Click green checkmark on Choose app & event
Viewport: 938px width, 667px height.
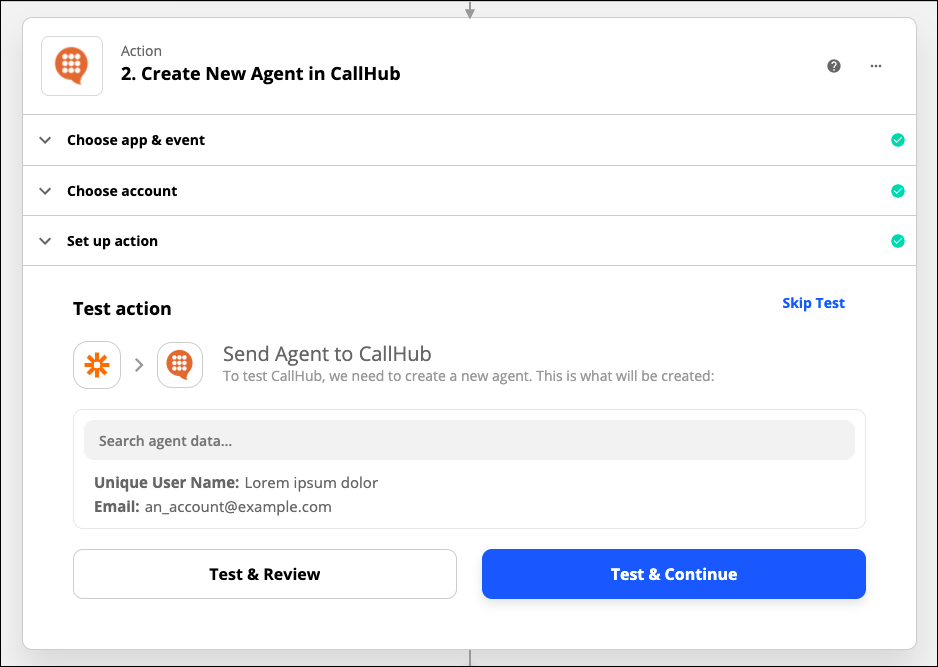pyautogui.click(x=897, y=140)
